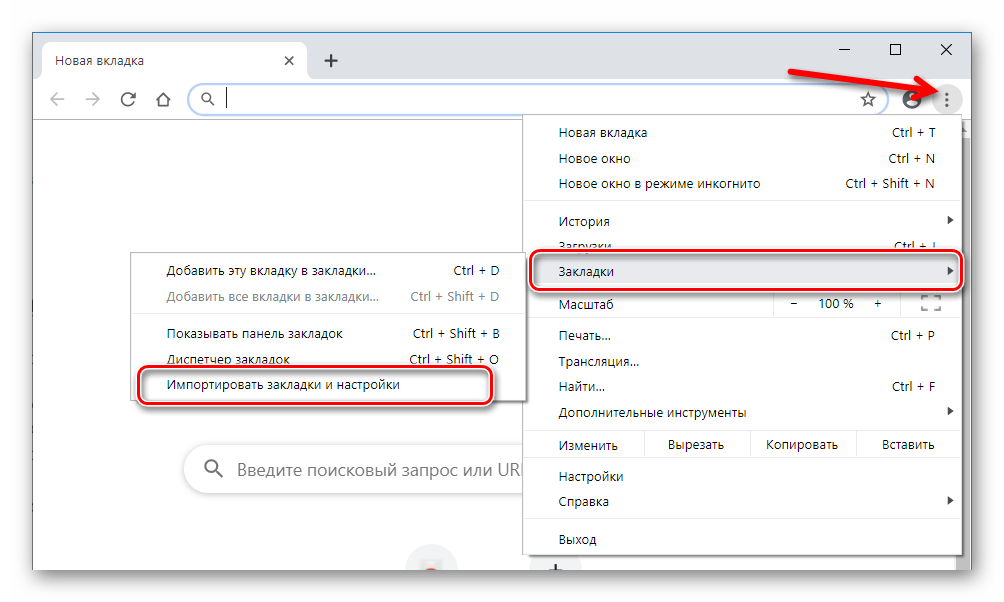Viewport: 1004px width, 602px height.
Task: Click the 'Копировать' button
Action: (x=802, y=443)
